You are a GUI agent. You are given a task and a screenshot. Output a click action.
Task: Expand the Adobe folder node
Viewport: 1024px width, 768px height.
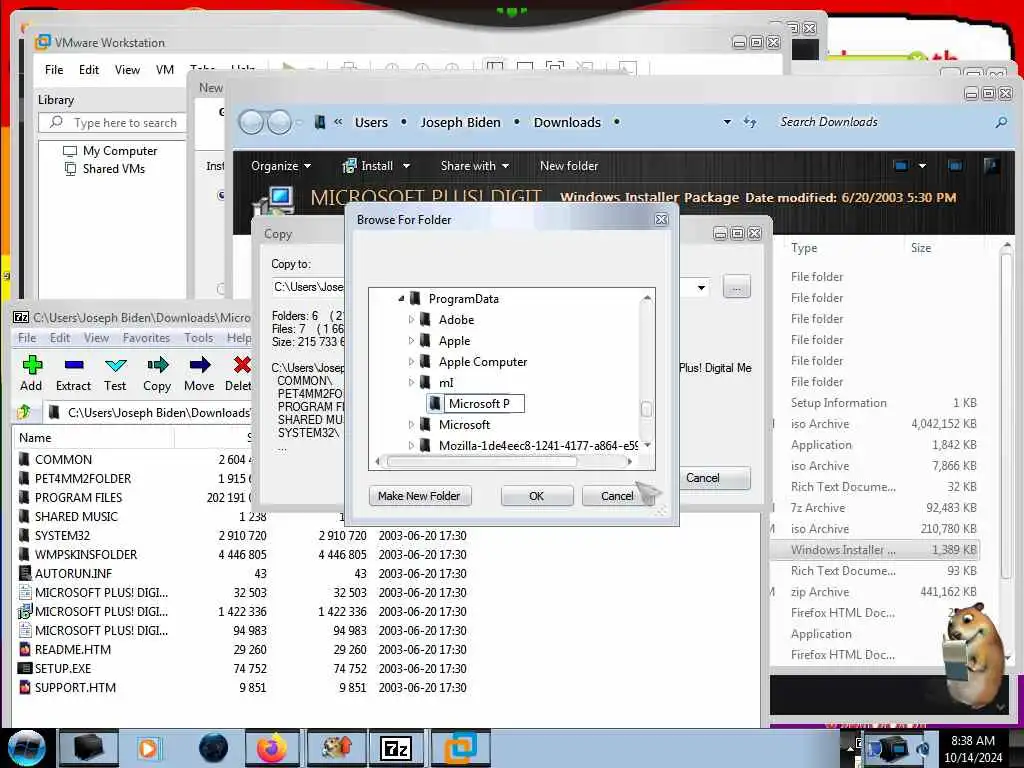click(411, 319)
